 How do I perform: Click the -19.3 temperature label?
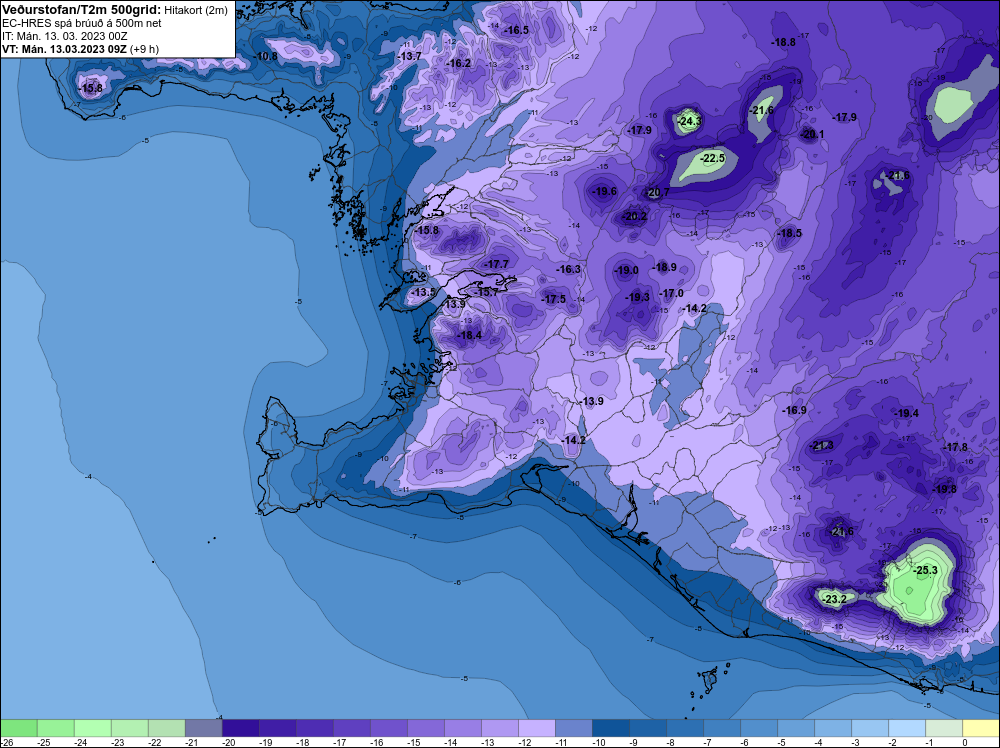[637, 297]
